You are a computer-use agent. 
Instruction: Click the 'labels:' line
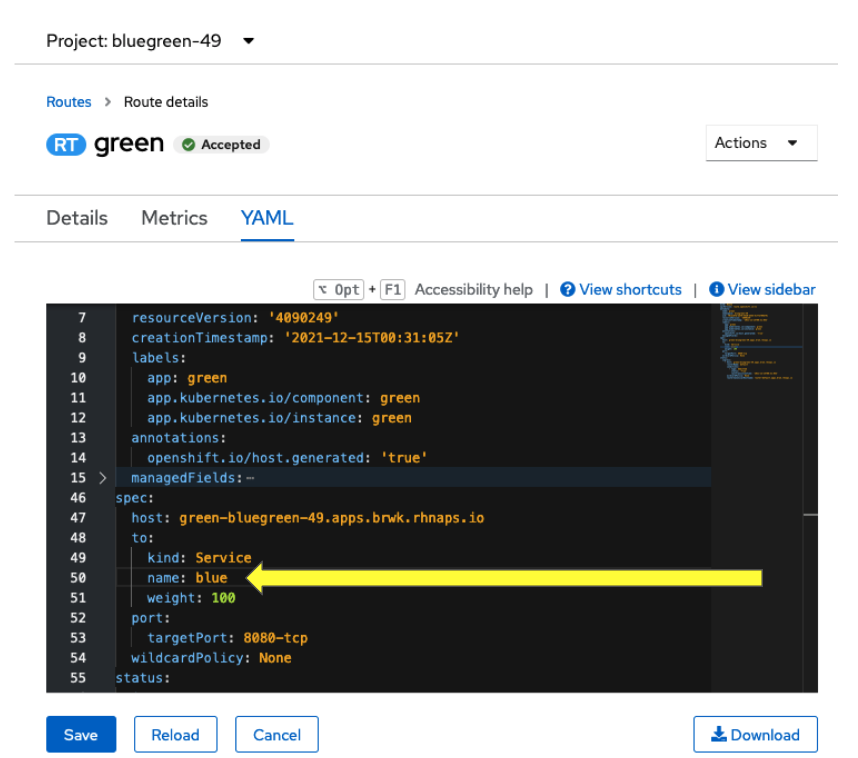pos(159,358)
